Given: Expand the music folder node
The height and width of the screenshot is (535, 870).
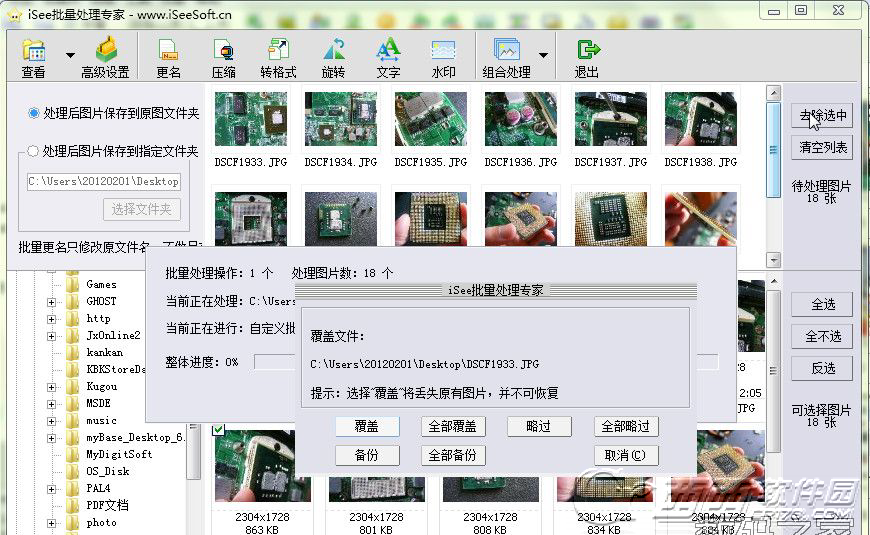Looking at the screenshot, I should tap(52, 421).
